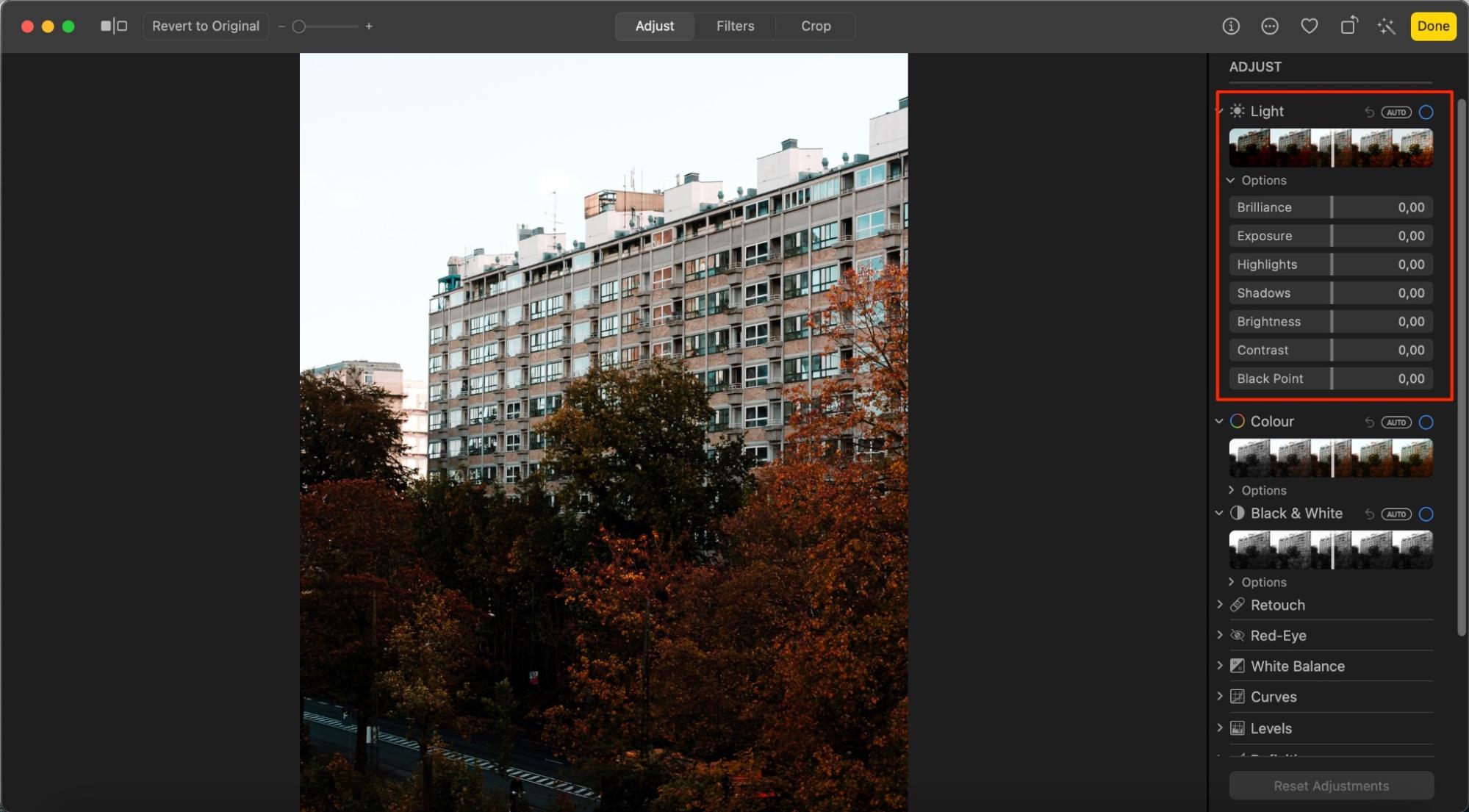The width and height of the screenshot is (1469, 812).
Task: Click Revert to Original
Action: pyautogui.click(x=206, y=26)
